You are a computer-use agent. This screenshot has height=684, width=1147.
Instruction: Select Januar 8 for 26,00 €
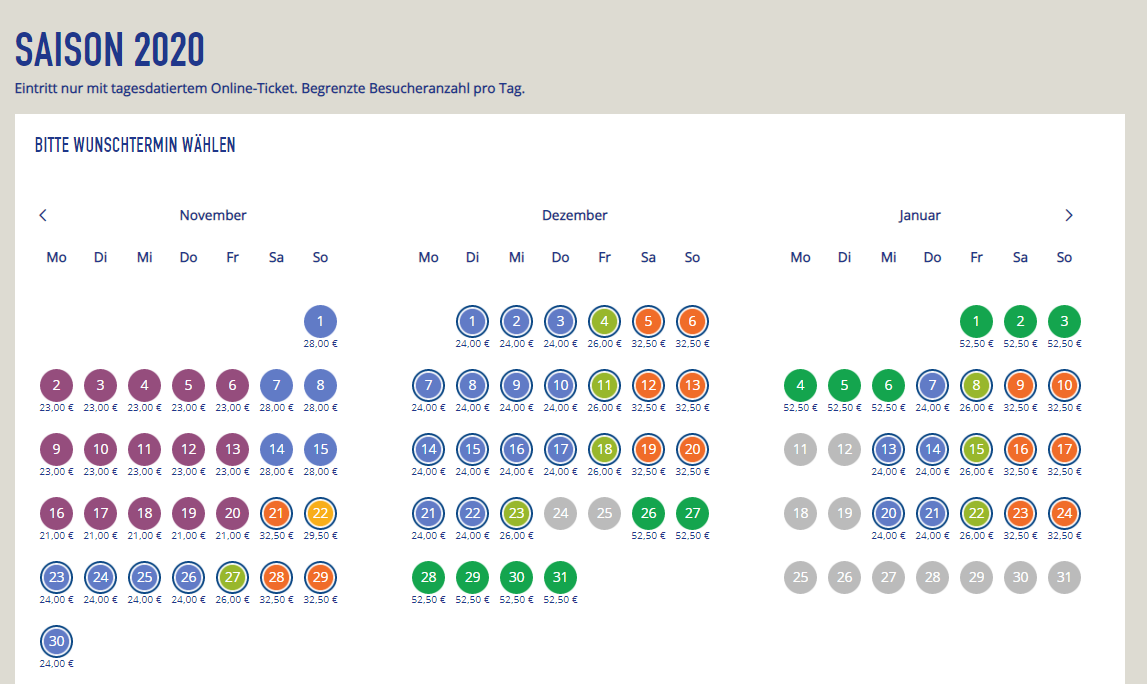tap(977, 385)
